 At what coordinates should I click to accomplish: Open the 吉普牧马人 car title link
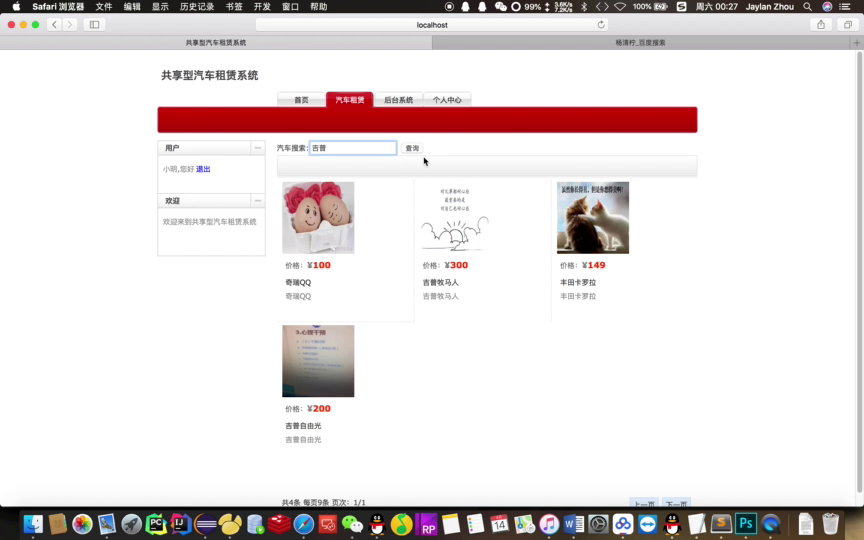[440, 282]
